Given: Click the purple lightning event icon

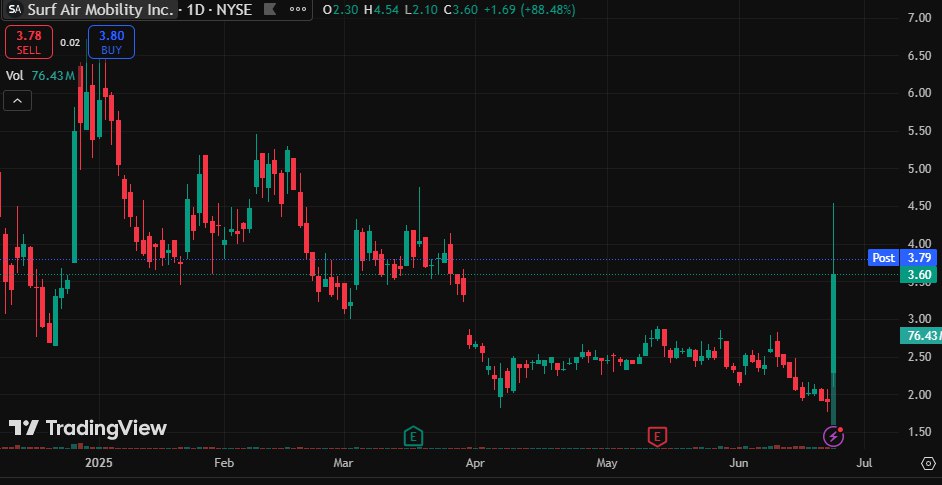Looking at the screenshot, I should [833, 436].
